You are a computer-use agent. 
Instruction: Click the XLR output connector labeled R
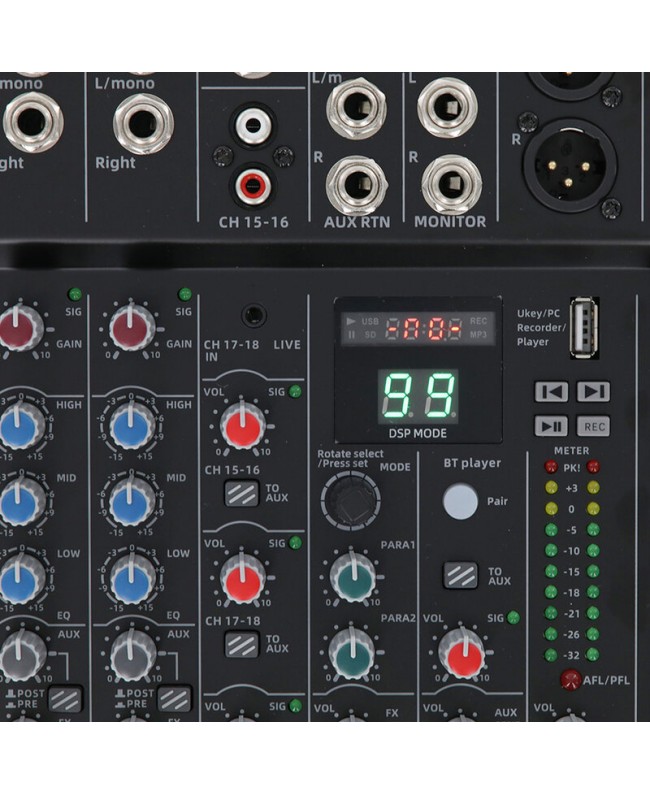pos(570,166)
